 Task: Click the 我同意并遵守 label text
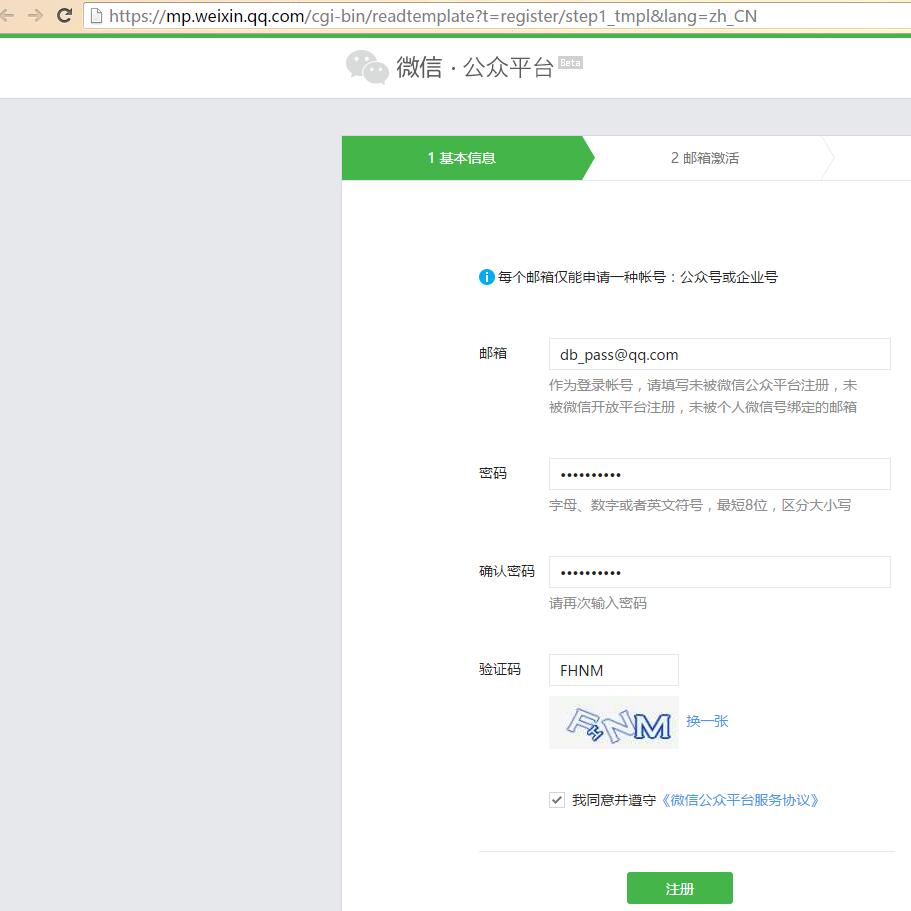tap(614, 801)
